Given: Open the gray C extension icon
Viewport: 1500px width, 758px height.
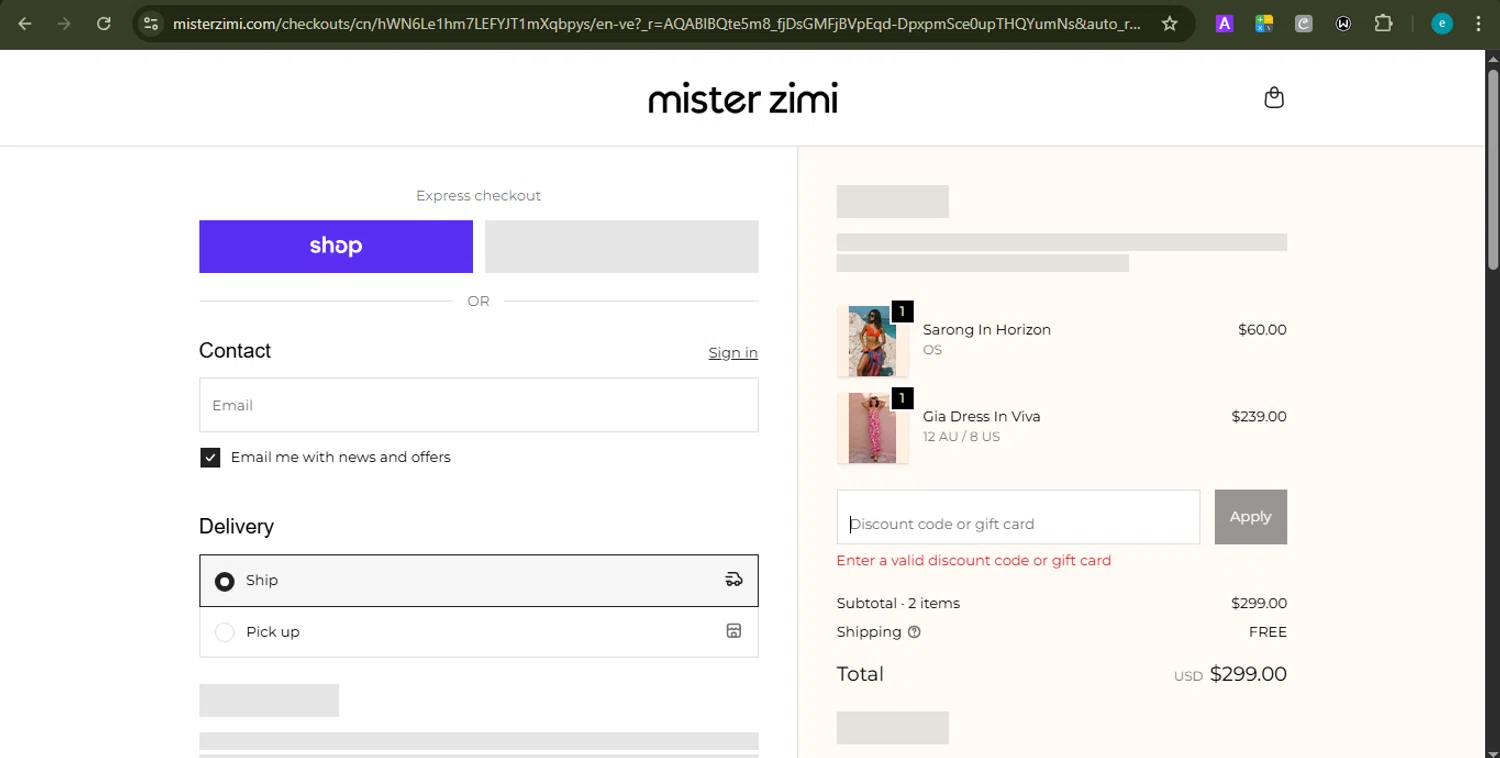Looking at the screenshot, I should pos(1304,24).
